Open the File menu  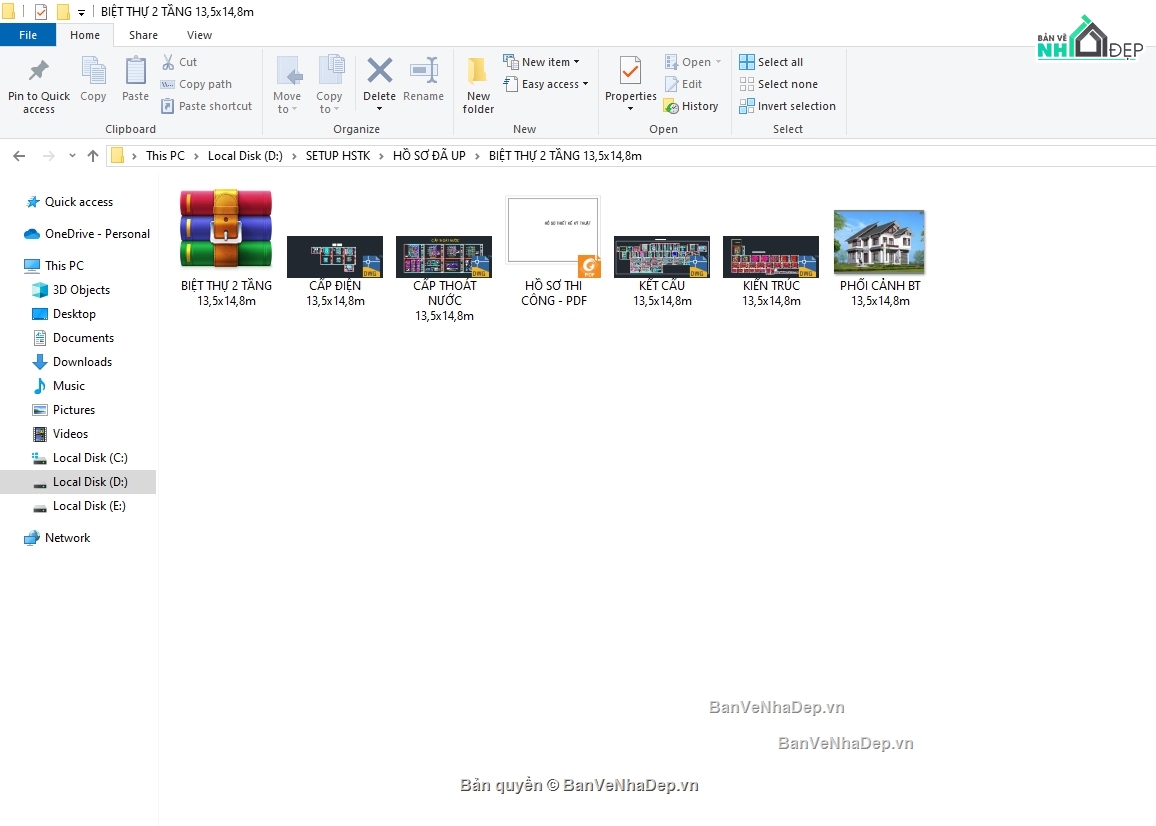coord(28,34)
